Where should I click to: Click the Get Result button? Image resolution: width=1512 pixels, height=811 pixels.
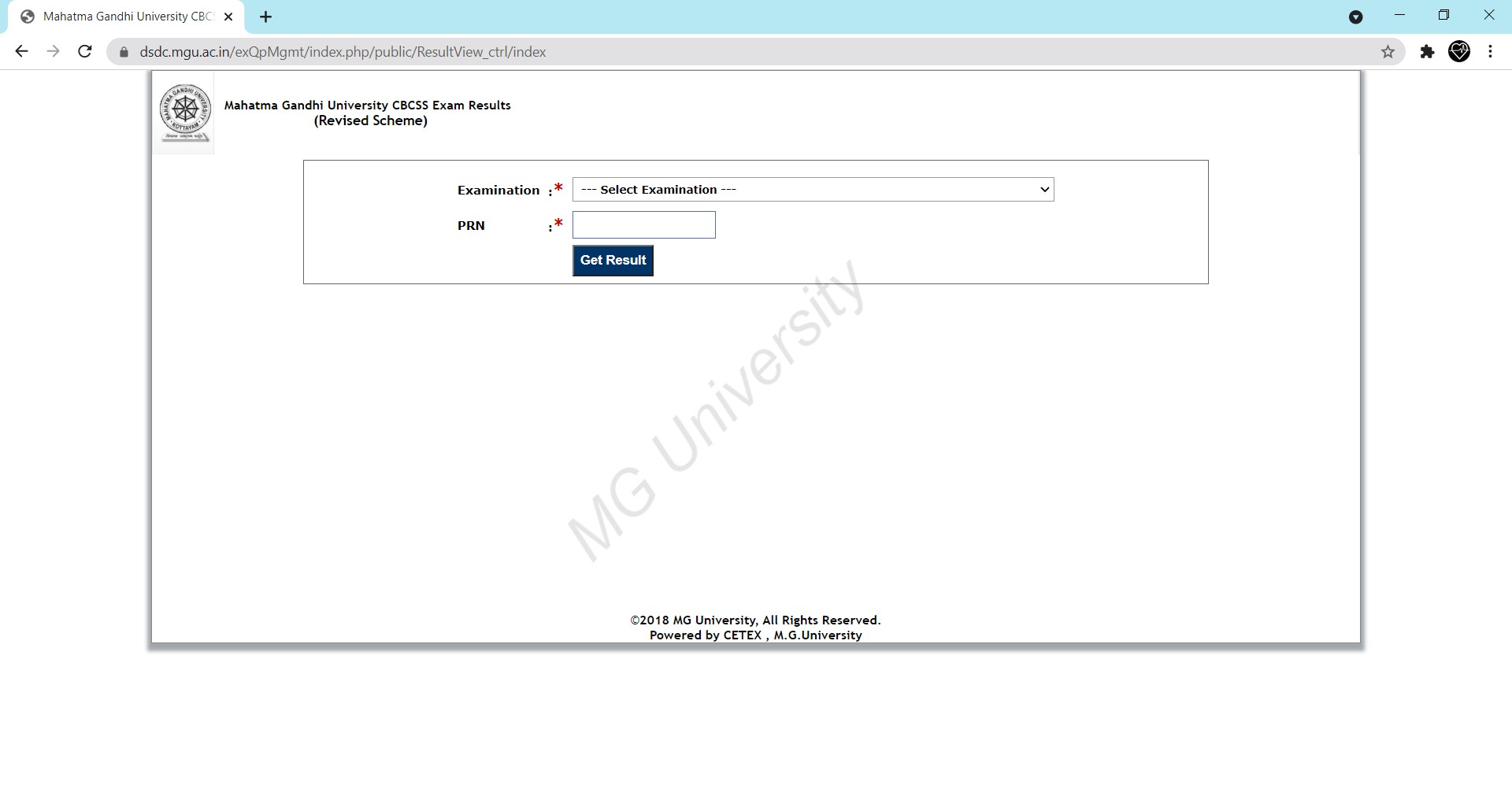[613, 261]
